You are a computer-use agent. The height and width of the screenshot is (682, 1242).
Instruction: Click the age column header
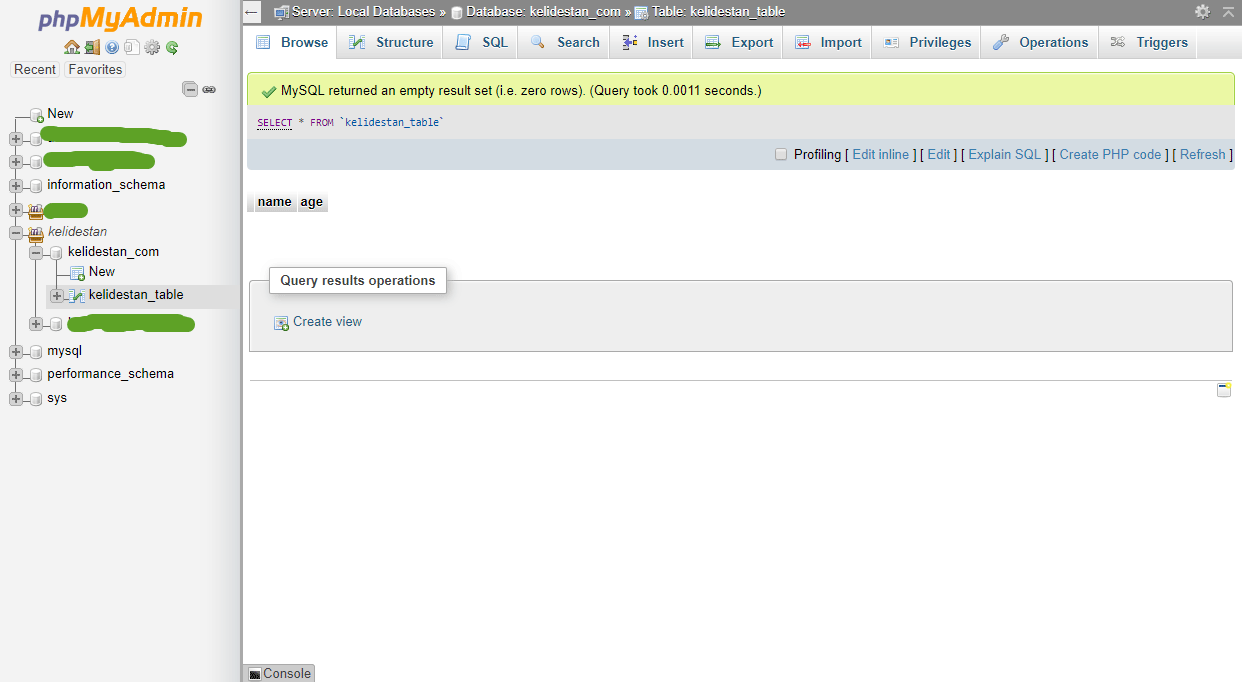[x=312, y=202]
